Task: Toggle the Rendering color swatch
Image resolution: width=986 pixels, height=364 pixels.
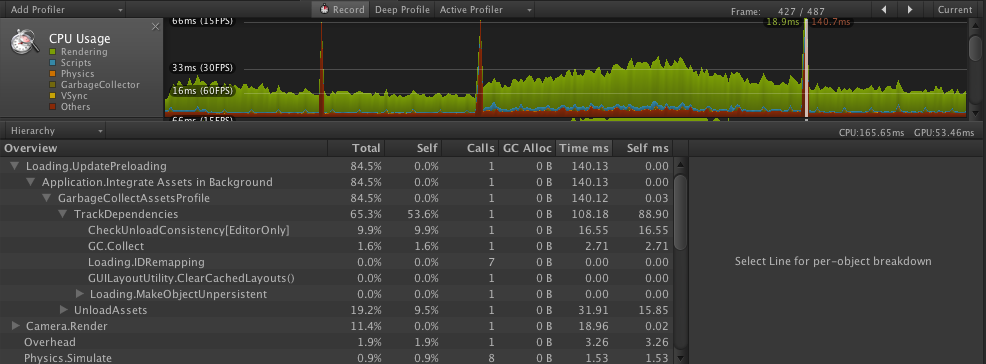Action: click(x=53, y=52)
